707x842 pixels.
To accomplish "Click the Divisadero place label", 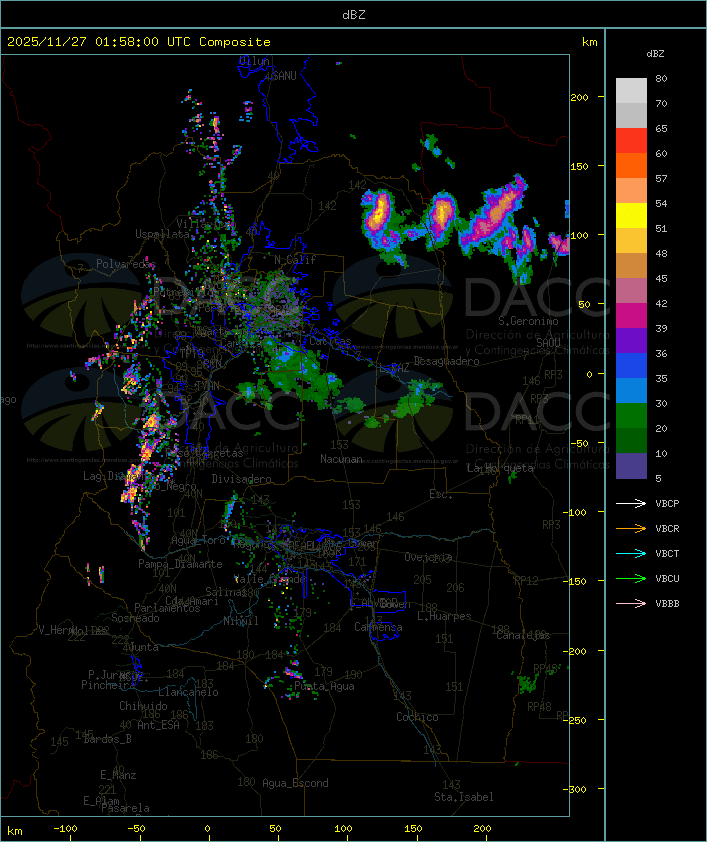I will [242, 479].
